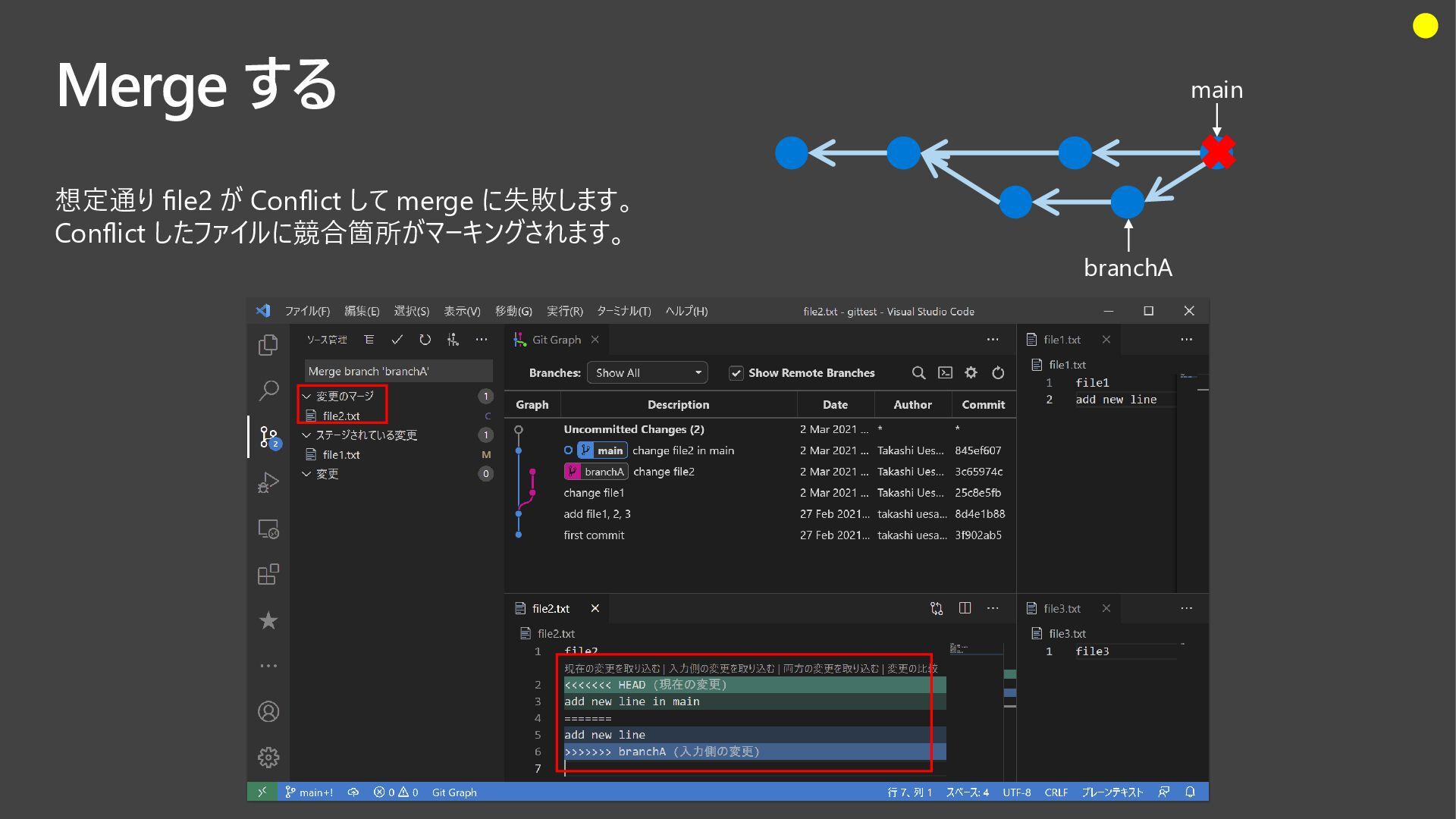1456x819 pixels.
Task: Open the terminal icon in Git Graph toolbar
Action: coord(945,372)
